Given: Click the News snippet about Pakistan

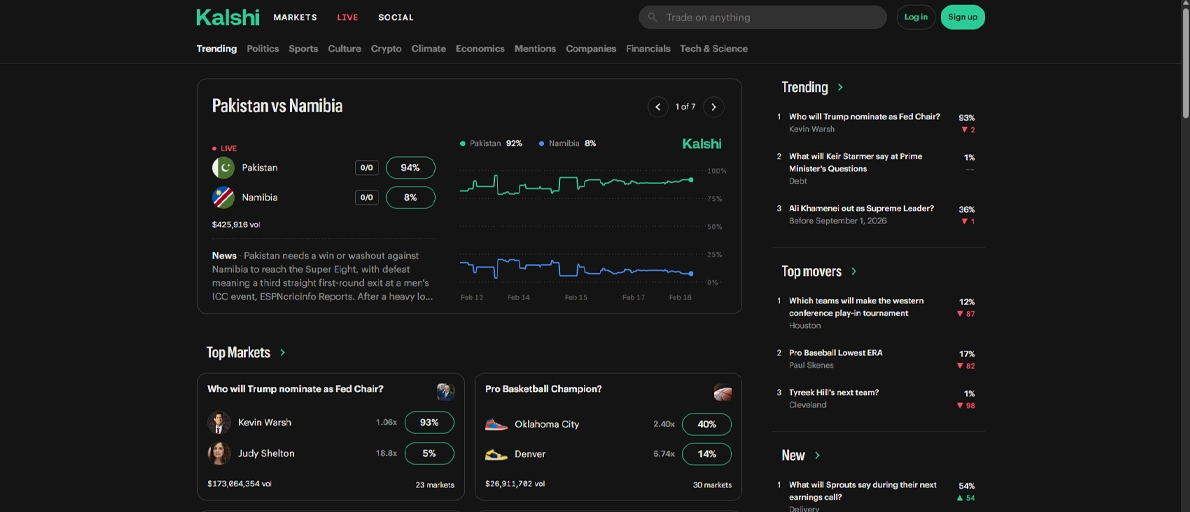Looking at the screenshot, I should click(x=323, y=276).
